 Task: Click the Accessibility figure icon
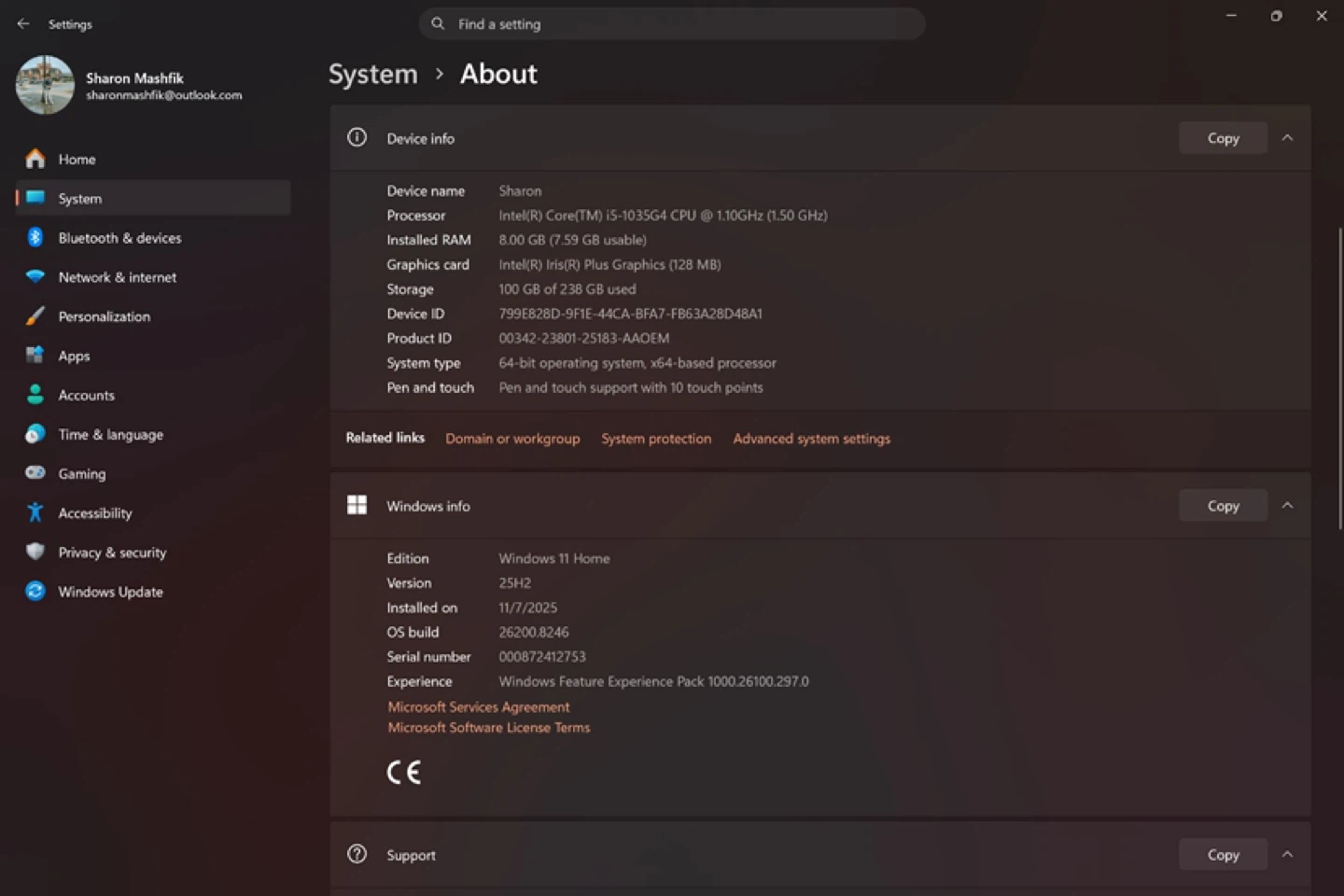pos(35,512)
